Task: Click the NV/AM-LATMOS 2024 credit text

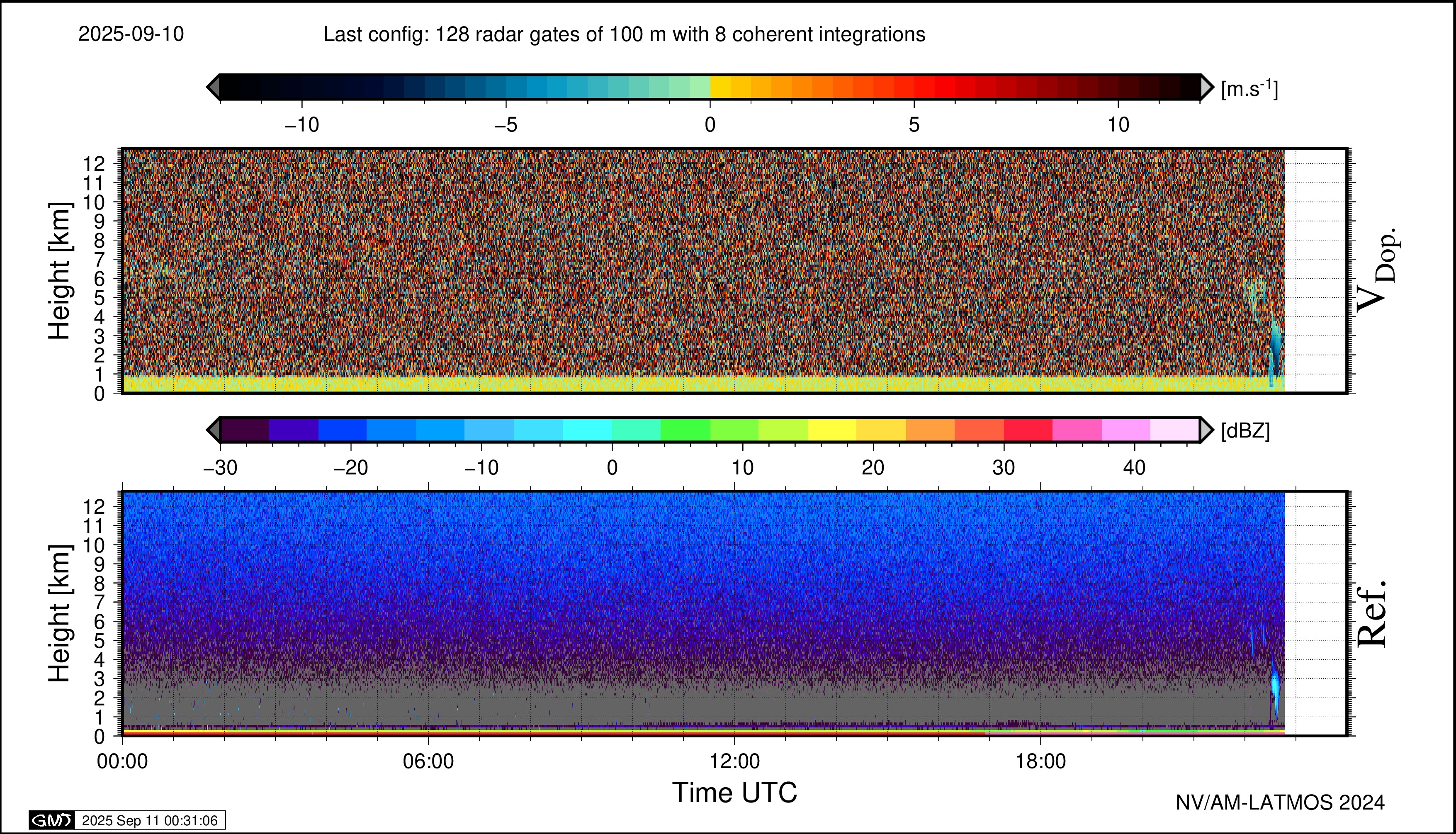Action: [x=1280, y=802]
